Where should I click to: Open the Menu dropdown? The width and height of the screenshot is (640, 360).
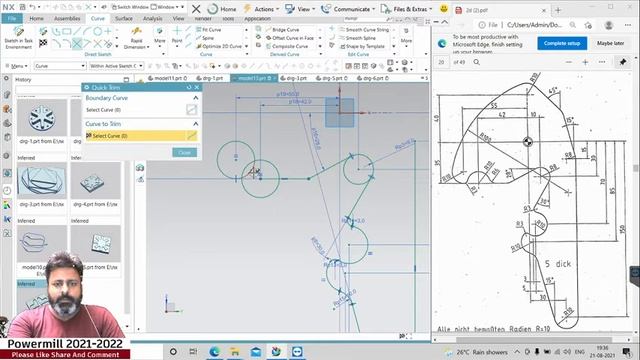pos(17,66)
